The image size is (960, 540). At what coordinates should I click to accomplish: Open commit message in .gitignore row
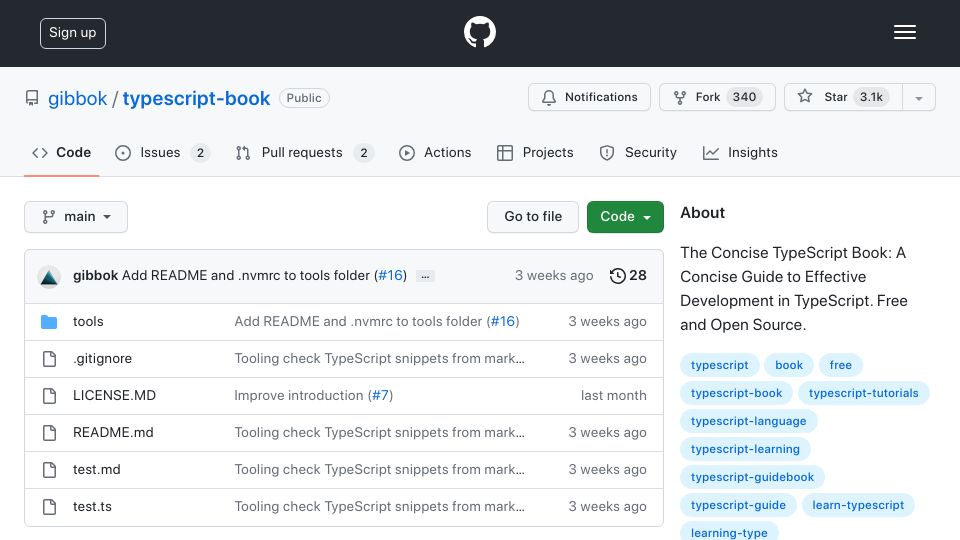(380, 359)
